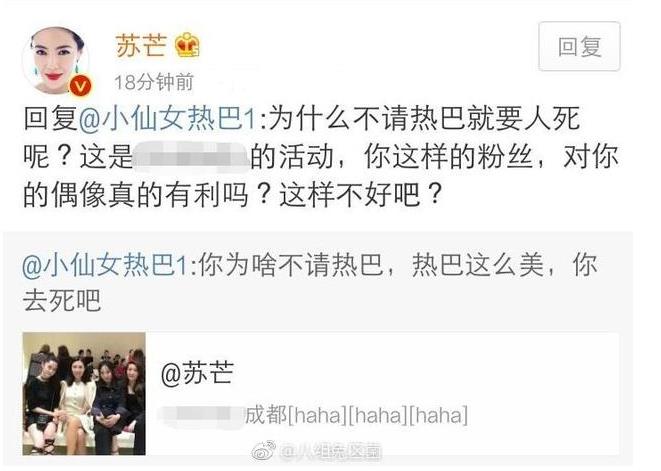
Task: Tap the orange V verified badge
Action: pyautogui.click(x=80, y=86)
